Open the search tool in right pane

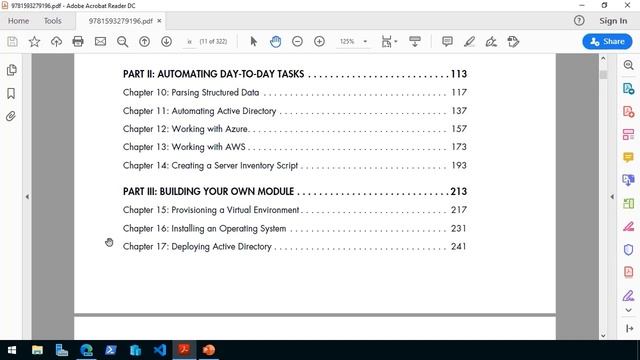tap(629, 65)
